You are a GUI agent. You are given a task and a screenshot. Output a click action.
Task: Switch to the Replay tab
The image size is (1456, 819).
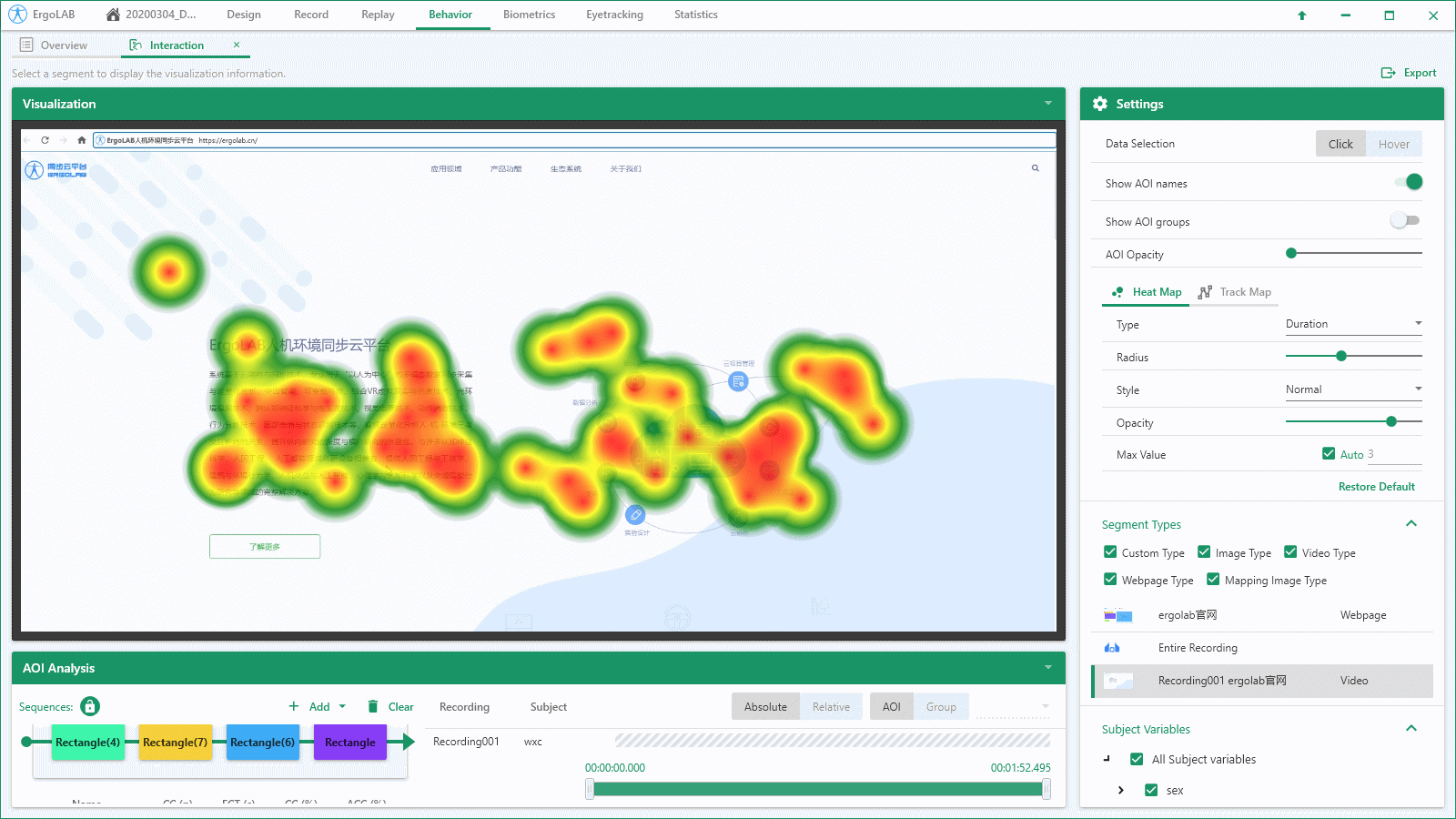tap(378, 15)
